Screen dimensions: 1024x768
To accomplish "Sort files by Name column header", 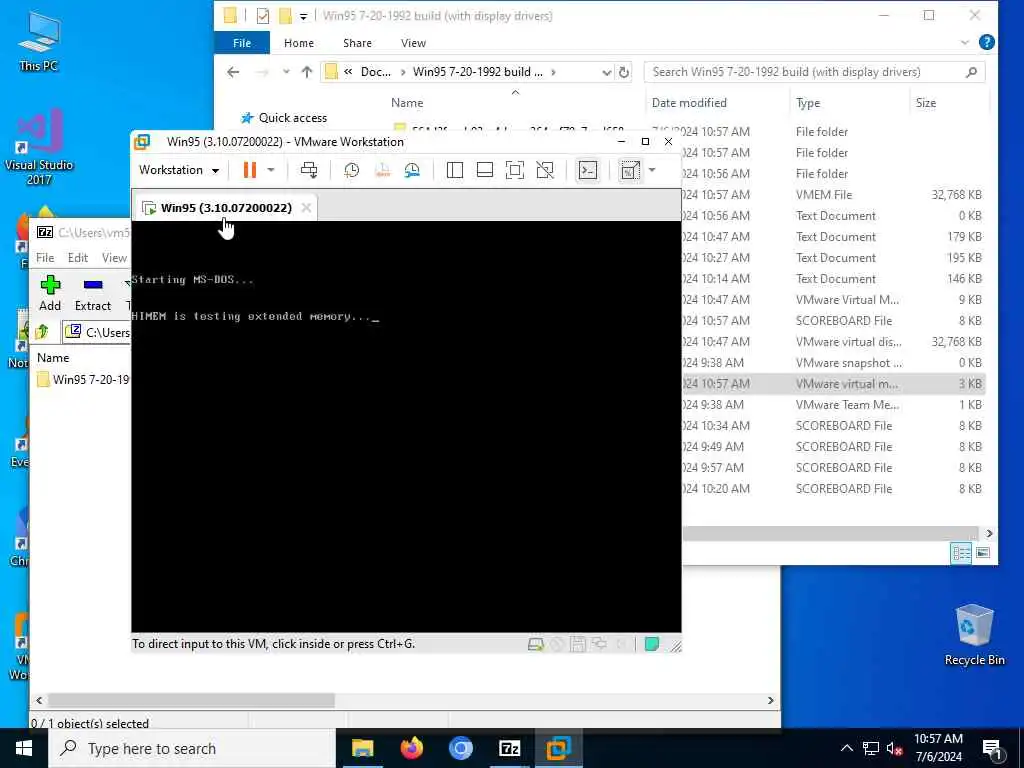I will (x=407, y=103).
